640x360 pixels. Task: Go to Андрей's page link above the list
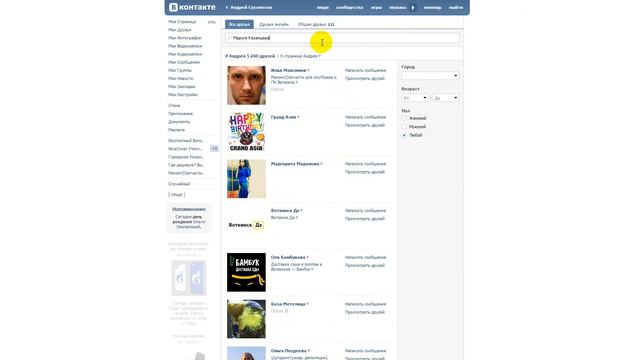pyautogui.click(x=299, y=56)
